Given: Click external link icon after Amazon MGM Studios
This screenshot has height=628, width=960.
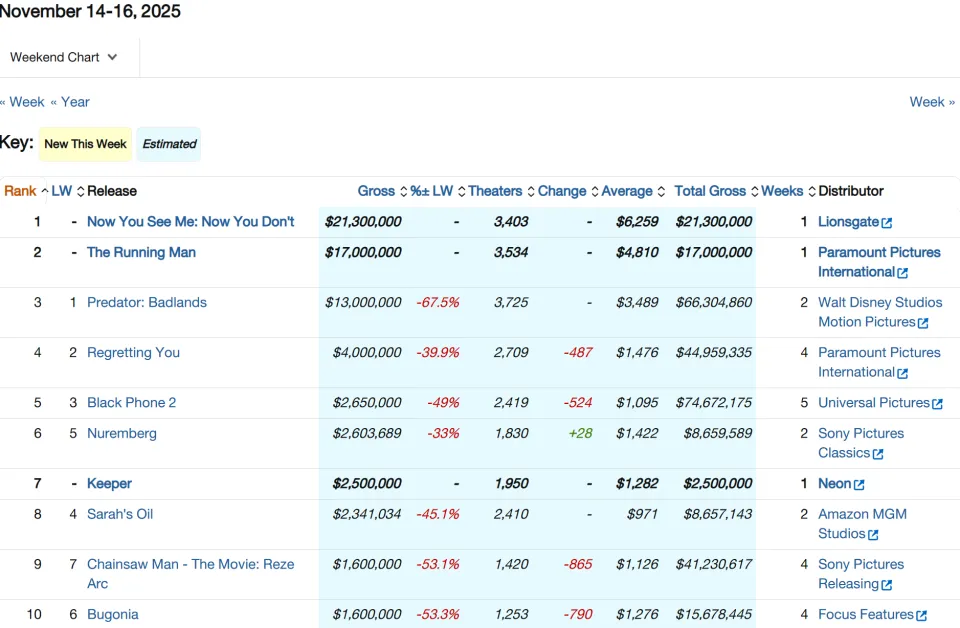Looking at the screenshot, I should coord(873,535).
